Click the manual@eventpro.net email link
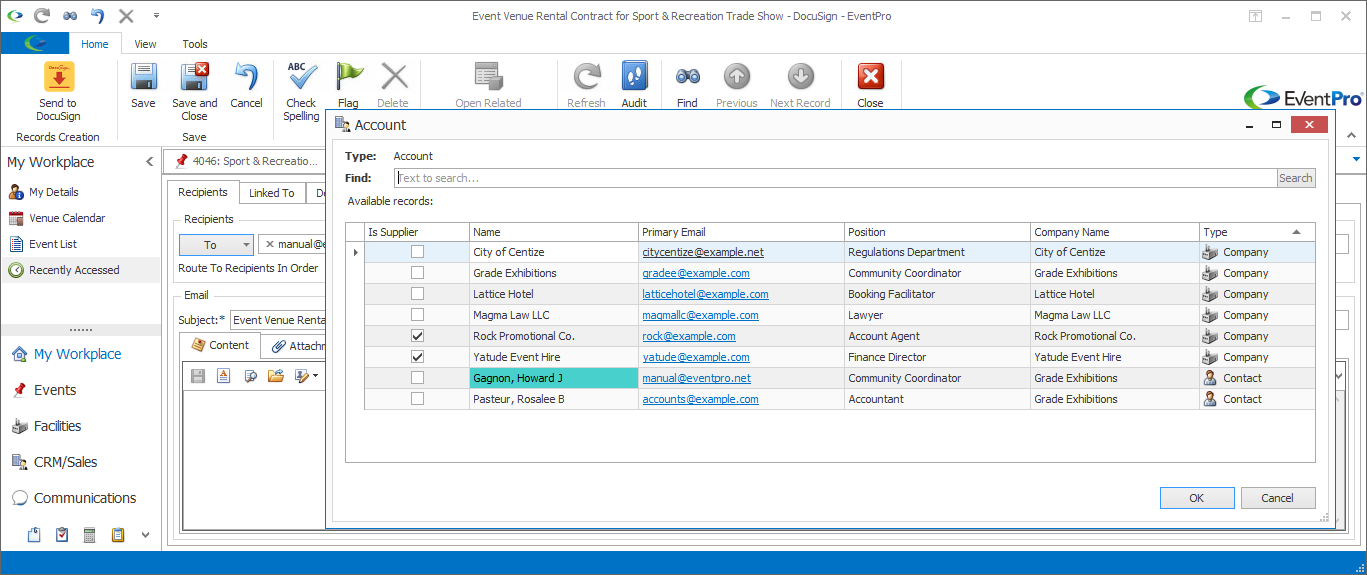This screenshot has width=1367, height=575. [x=696, y=378]
